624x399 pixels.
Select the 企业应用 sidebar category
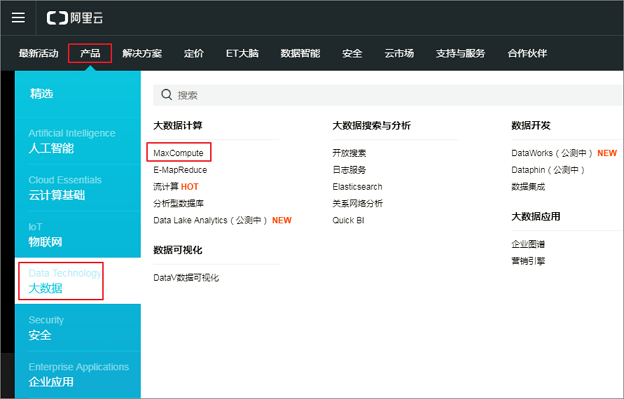coord(78,374)
